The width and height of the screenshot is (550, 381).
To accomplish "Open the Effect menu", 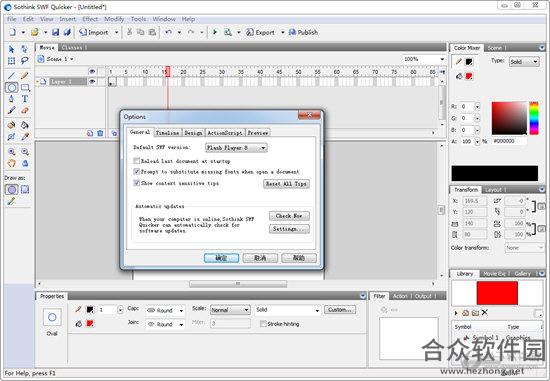I will (x=90, y=19).
